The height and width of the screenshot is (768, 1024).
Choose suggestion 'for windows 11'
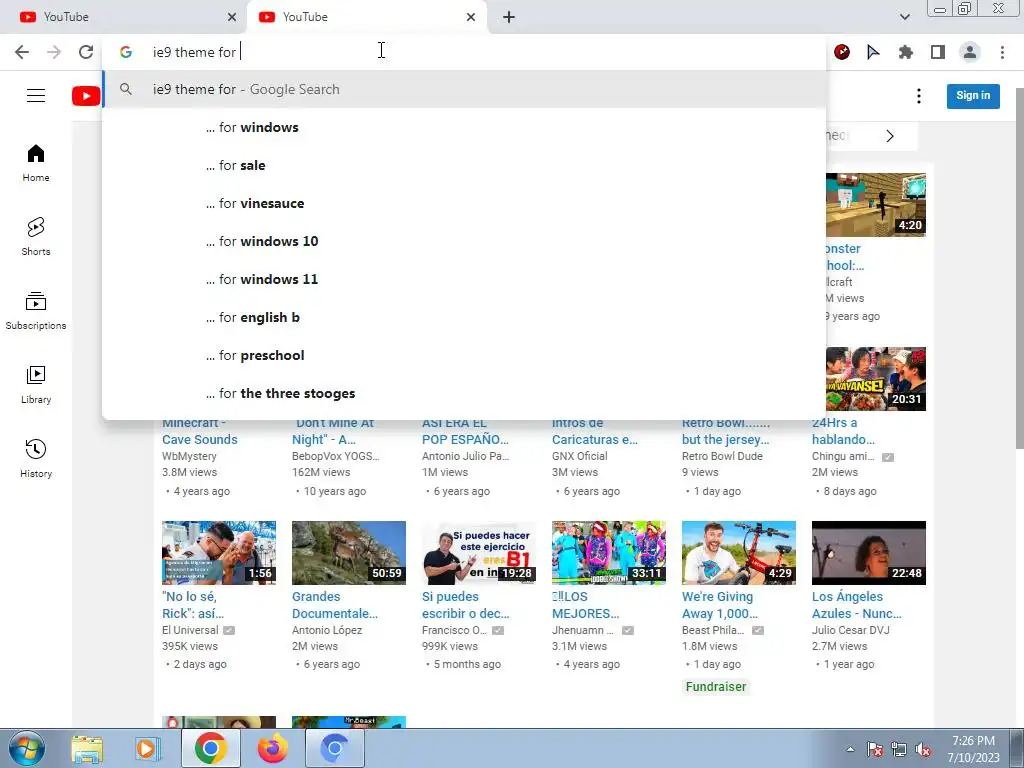464,280
